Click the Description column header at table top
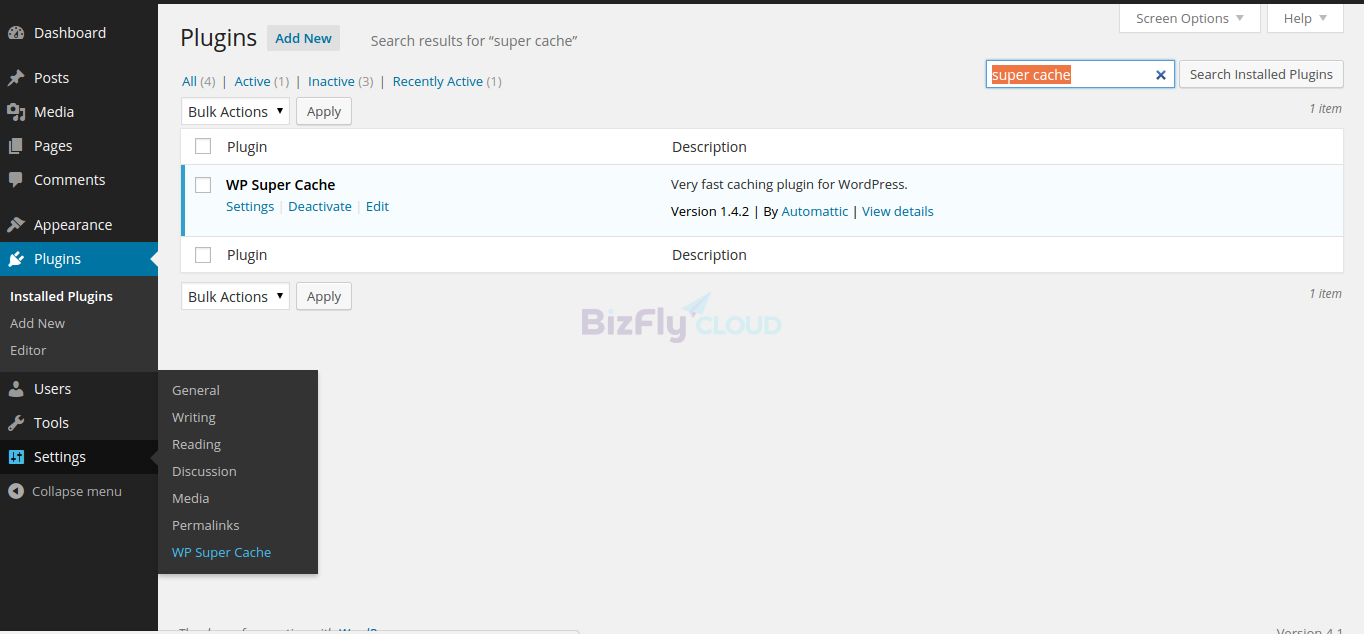The image size is (1364, 634). (709, 147)
